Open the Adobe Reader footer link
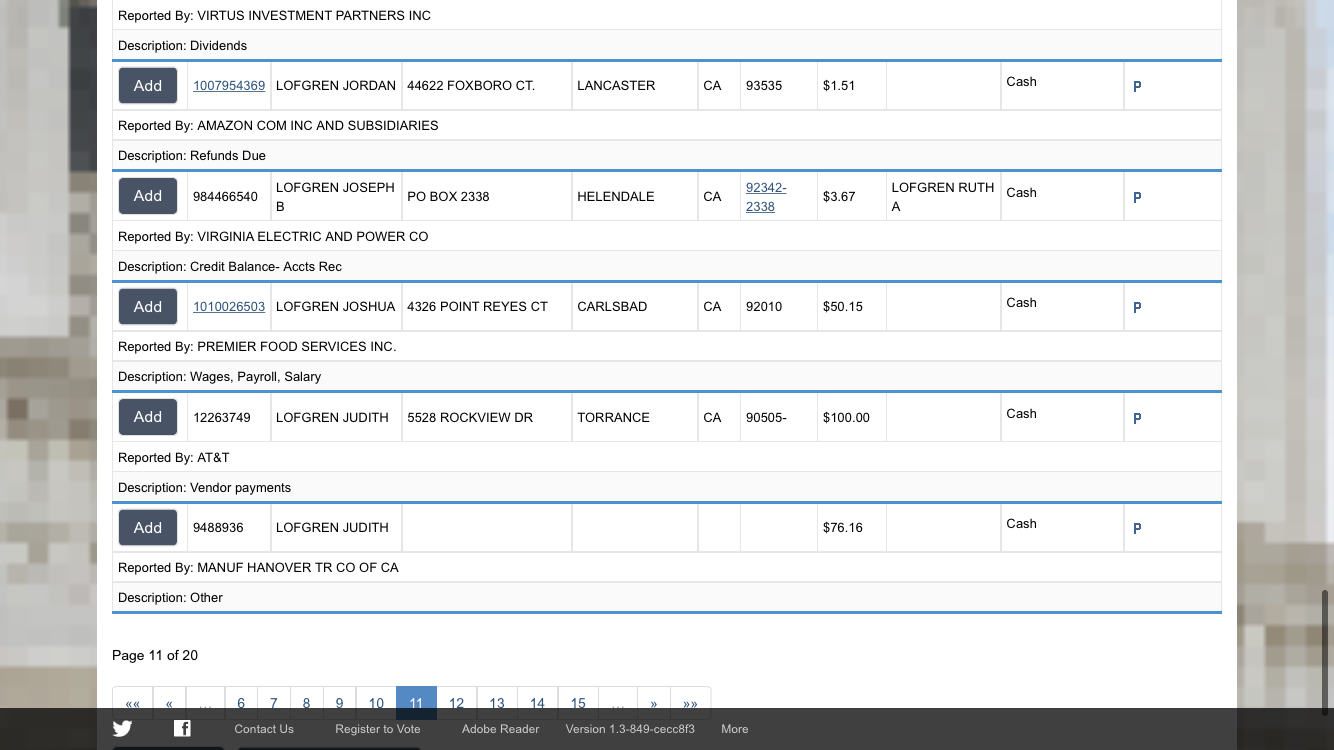The image size is (1334, 750). pos(500,729)
